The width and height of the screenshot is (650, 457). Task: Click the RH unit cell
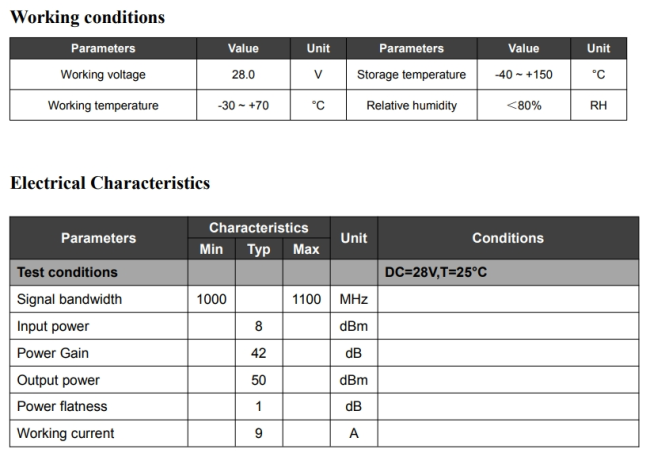click(598, 105)
